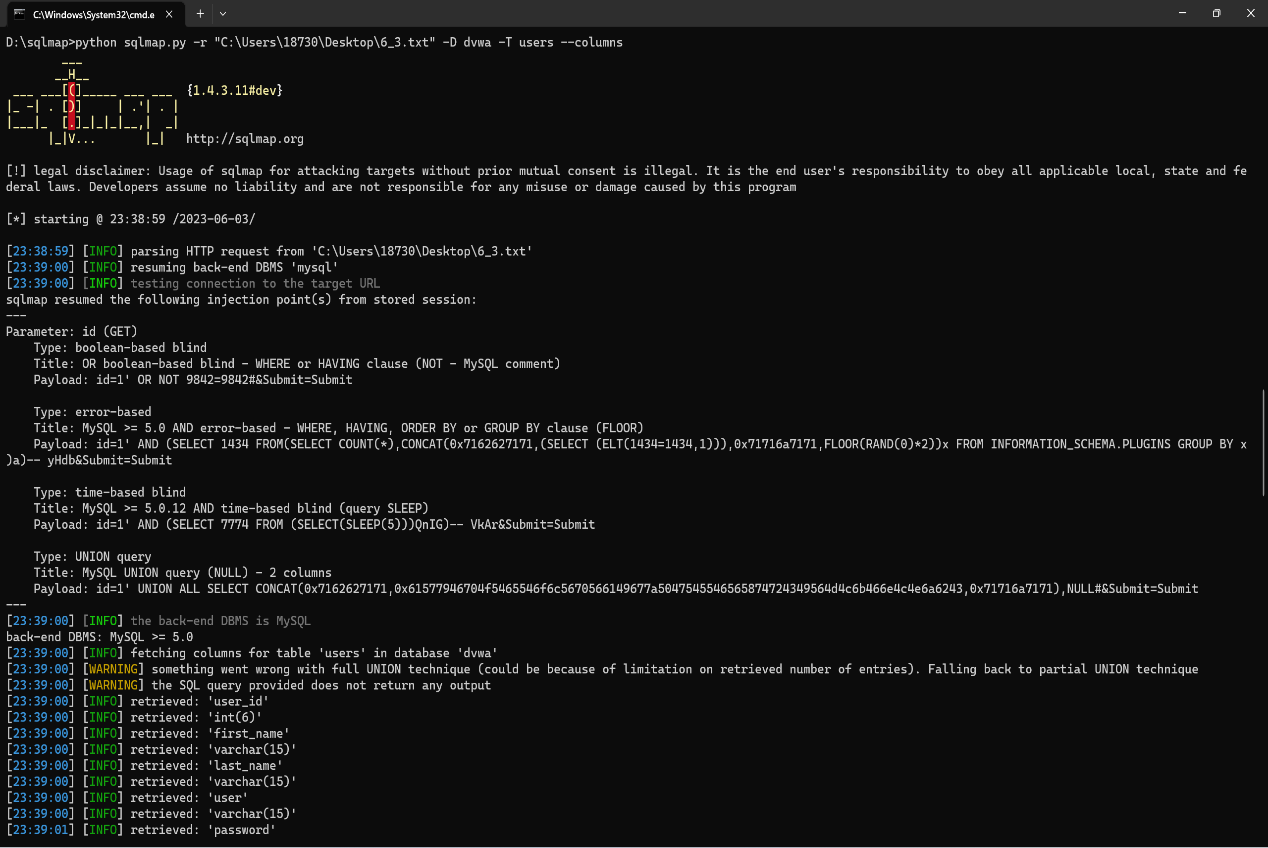Image resolution: width=1268 pixels, height=848 pixels.
Task: Click the 'Title: OR boolean-based blind' line
Action: tap(297, 364)
